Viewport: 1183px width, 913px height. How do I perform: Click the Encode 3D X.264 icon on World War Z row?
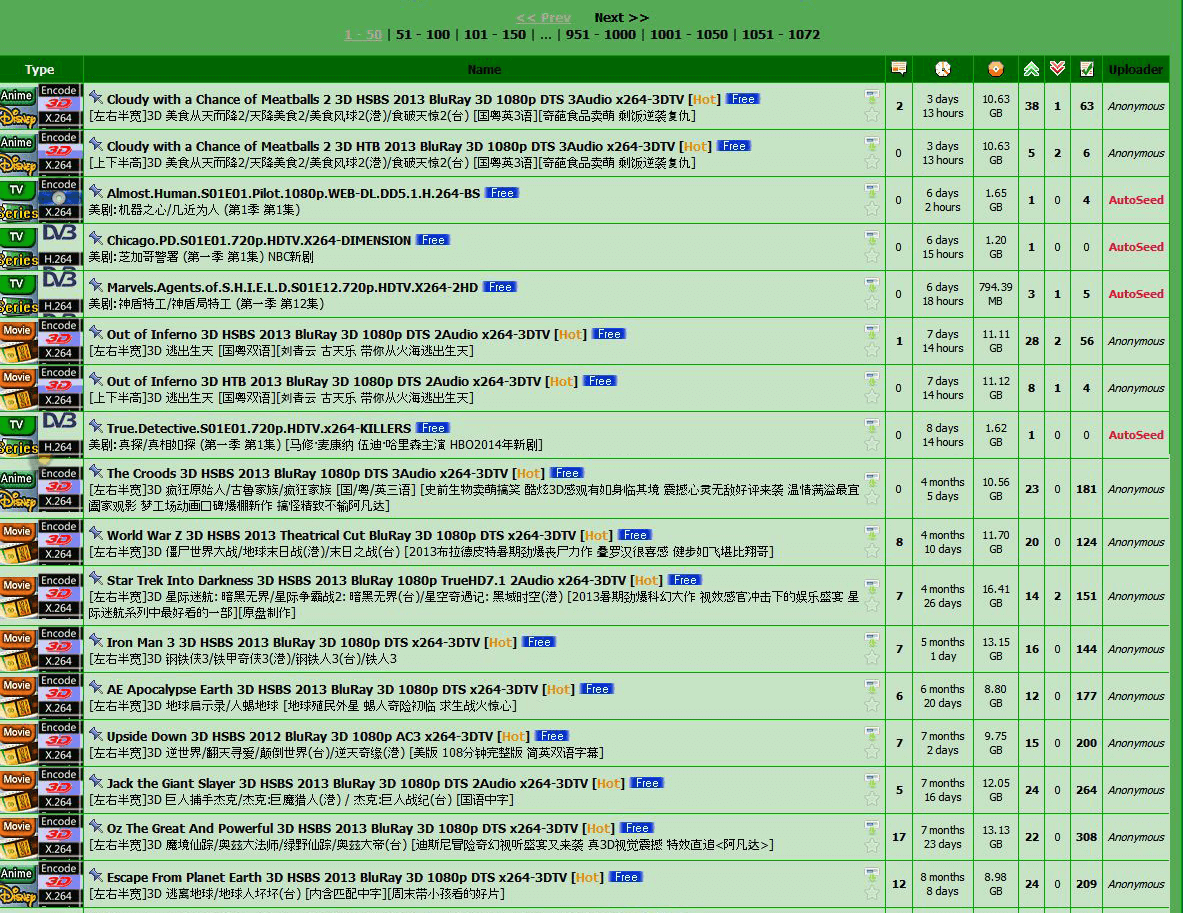click(59, 542)
